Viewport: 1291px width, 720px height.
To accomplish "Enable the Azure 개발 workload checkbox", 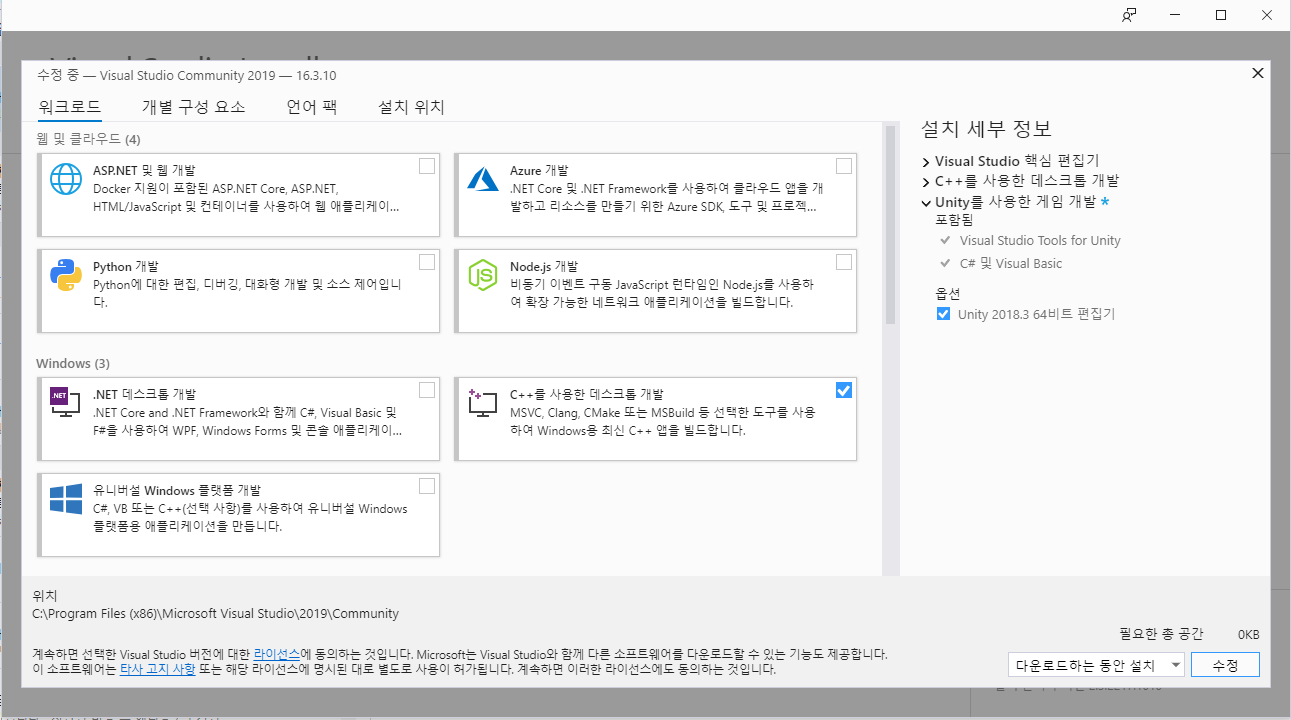I will [844, 166].
